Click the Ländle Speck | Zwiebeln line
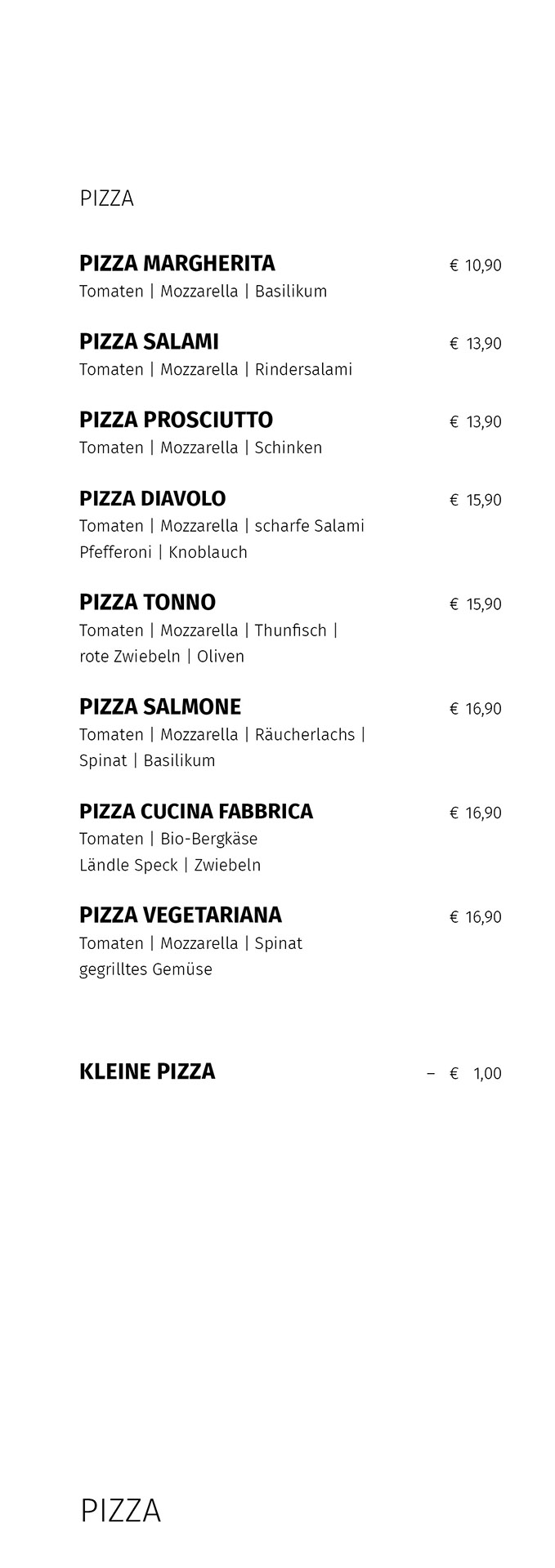 (170, 865)
